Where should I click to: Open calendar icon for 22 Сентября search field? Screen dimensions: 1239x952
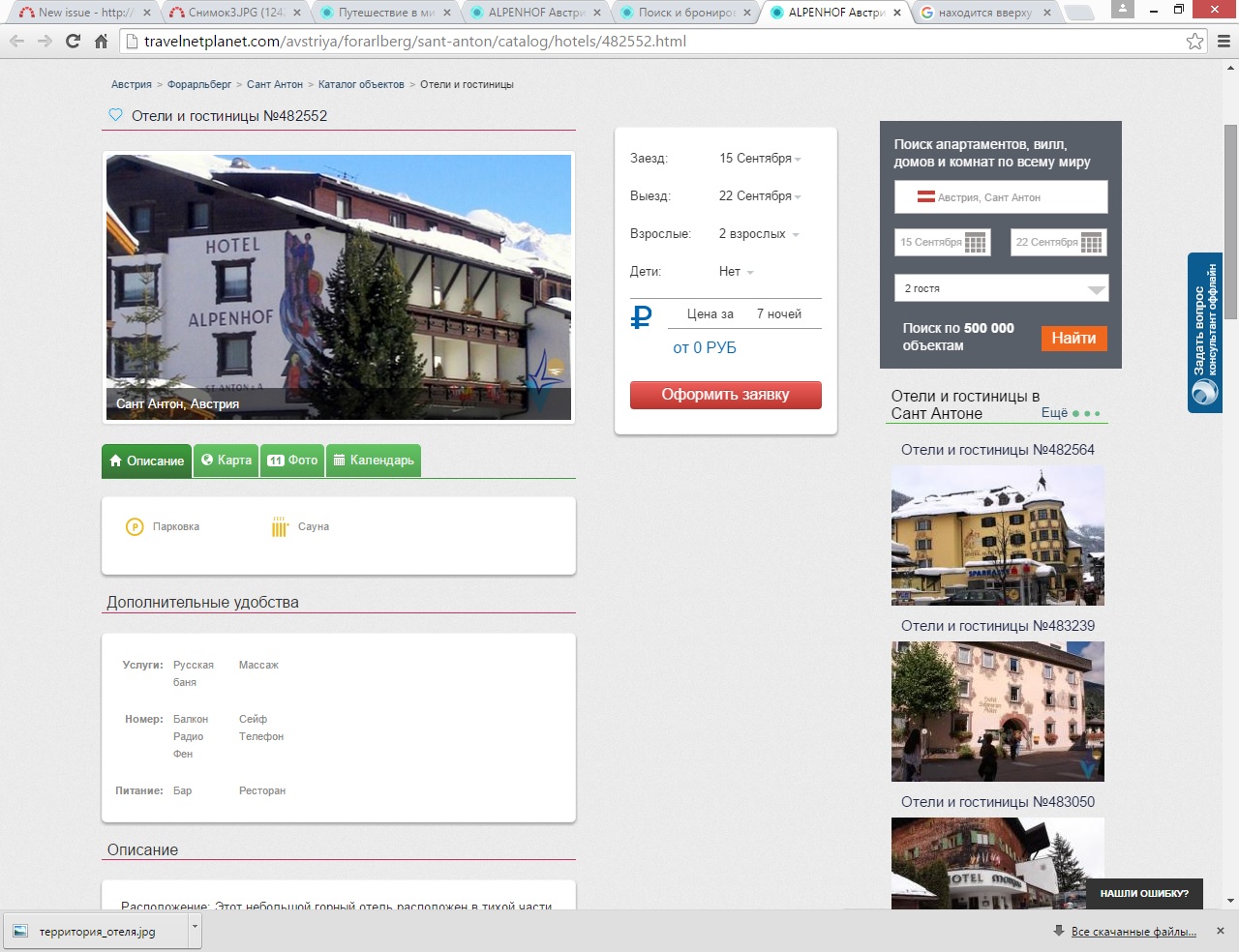pyautogui.click(x=1092, y=243)
